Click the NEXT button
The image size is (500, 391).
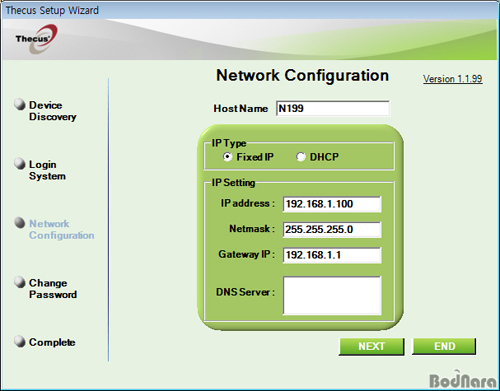coord(372,346)
